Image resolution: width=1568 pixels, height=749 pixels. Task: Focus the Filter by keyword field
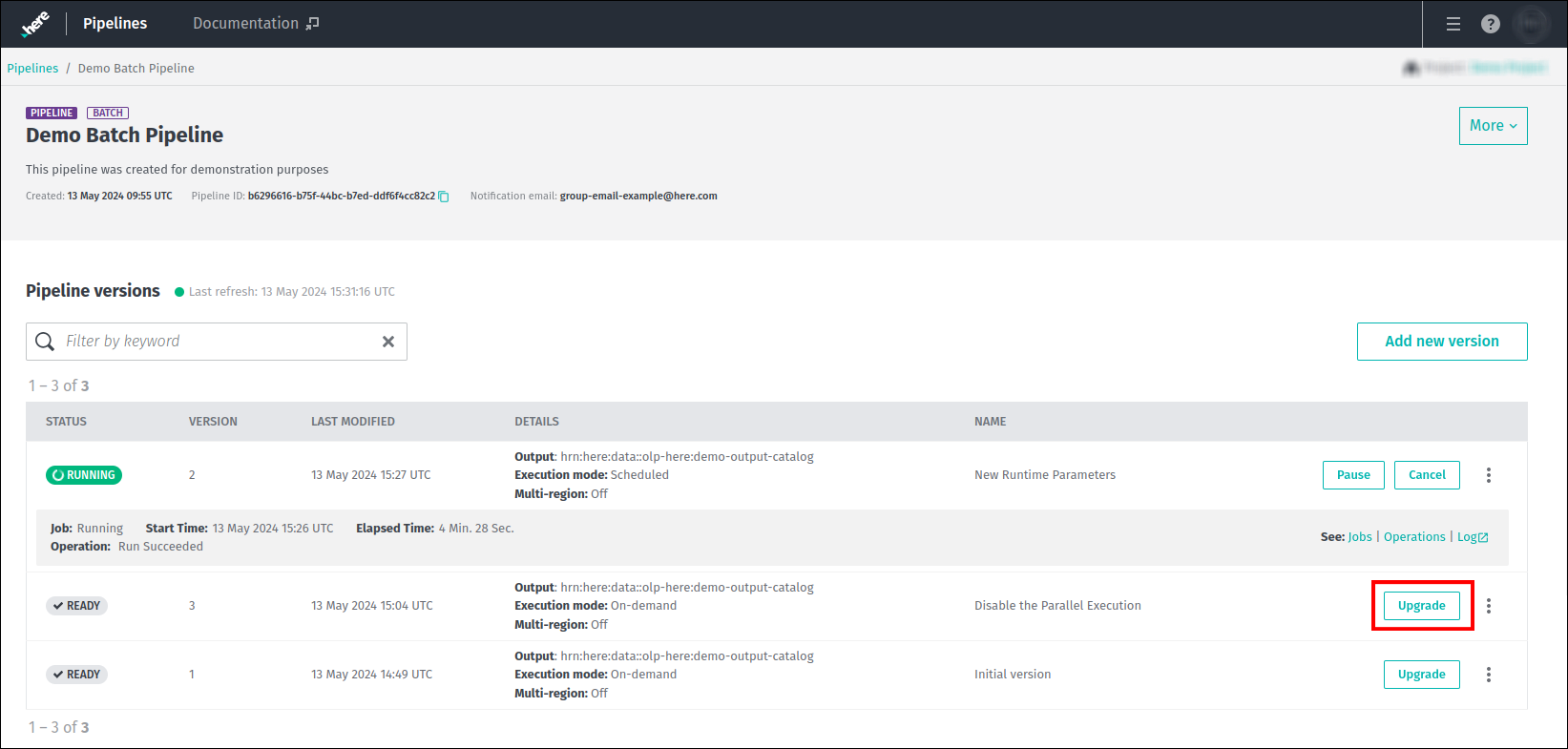pos(217,342)
